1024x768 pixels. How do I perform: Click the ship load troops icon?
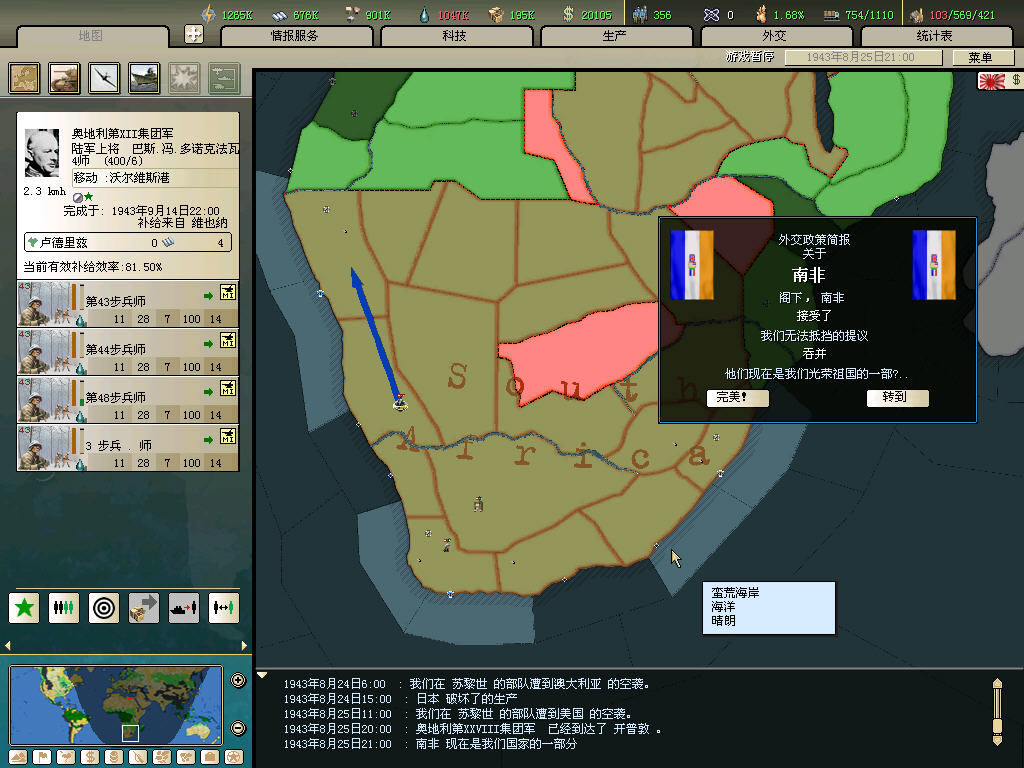pyautogui.click(x=184, y=608)
